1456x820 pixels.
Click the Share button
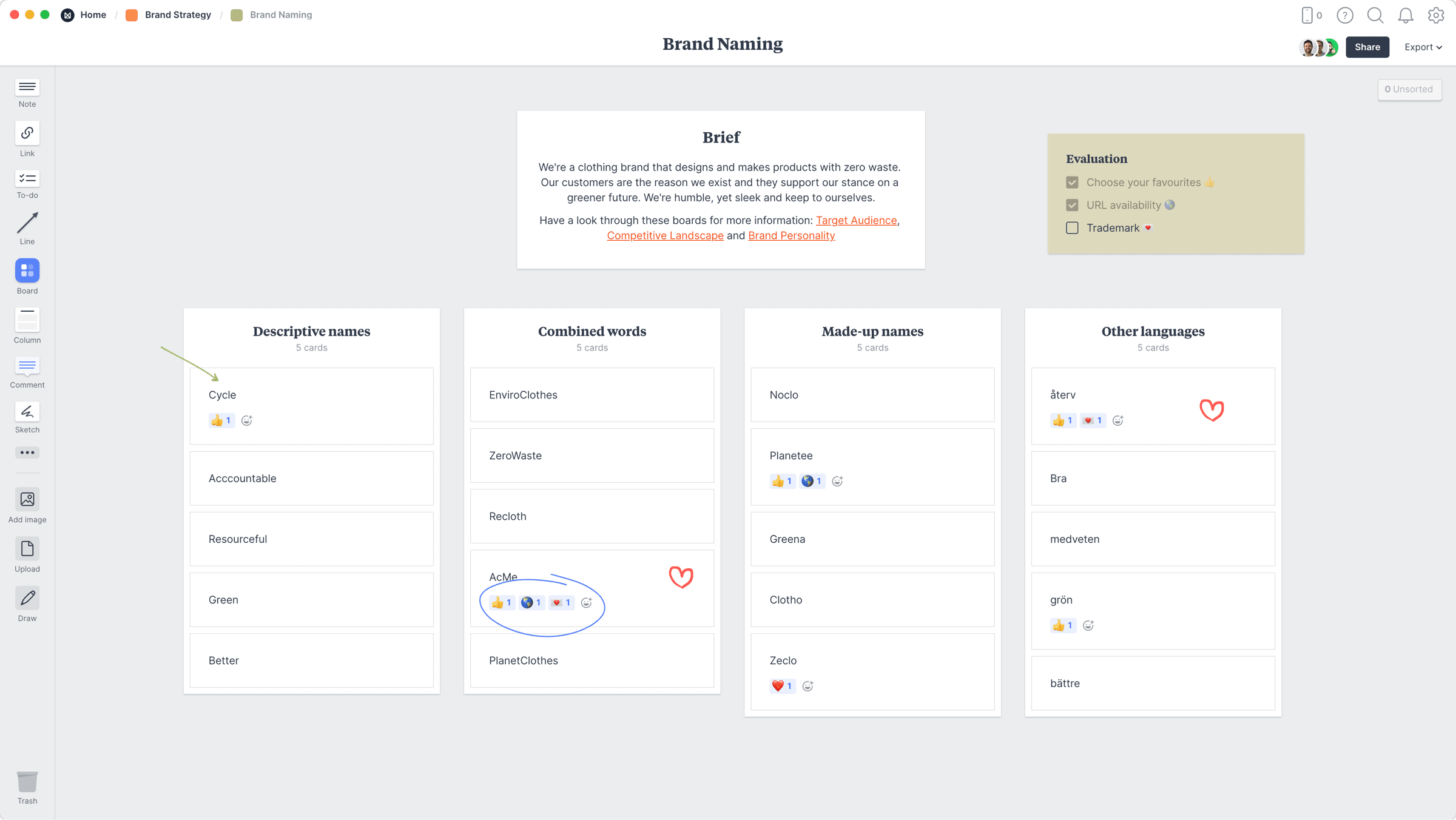pos(1367,46)
